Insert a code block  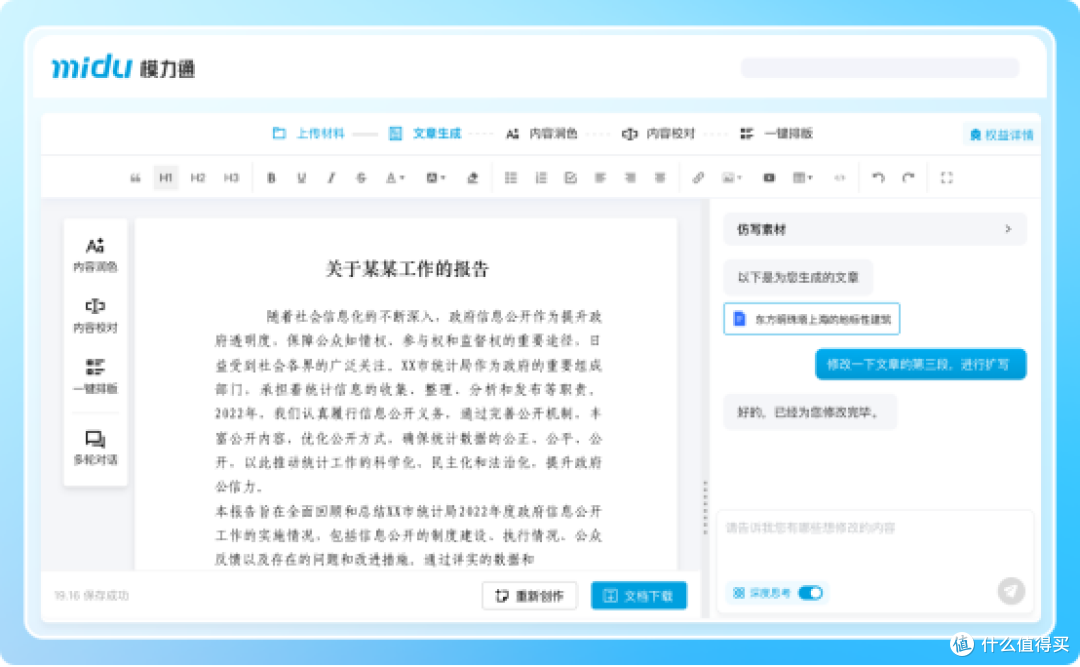pyautogui.click(x=839, y=178)
